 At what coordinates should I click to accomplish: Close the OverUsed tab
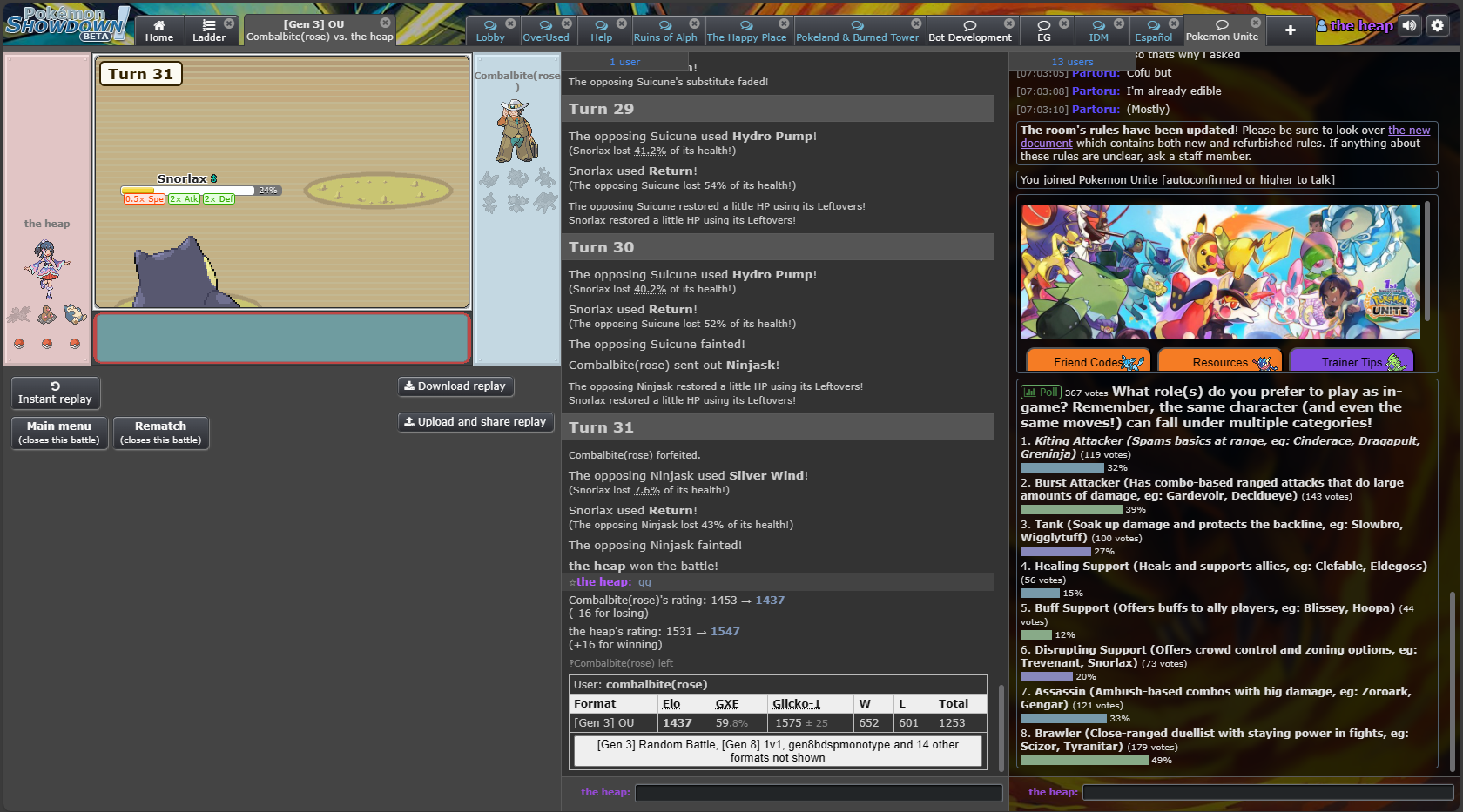(567, 23)
